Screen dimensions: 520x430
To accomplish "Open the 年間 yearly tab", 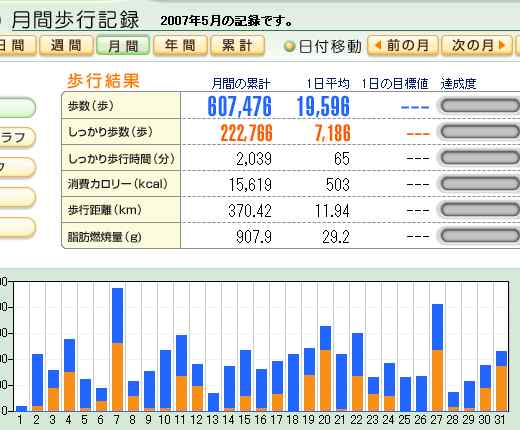I will [180, 45].
